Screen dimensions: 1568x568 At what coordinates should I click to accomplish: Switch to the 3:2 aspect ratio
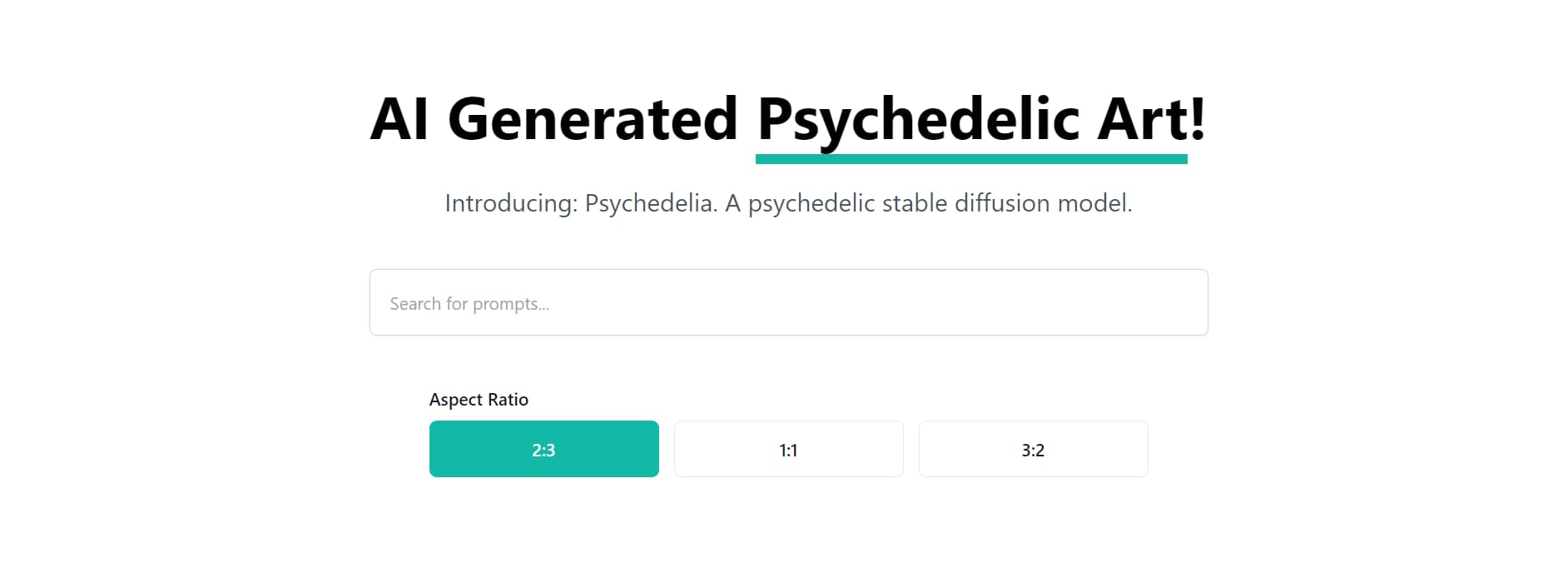(1034, 449)
